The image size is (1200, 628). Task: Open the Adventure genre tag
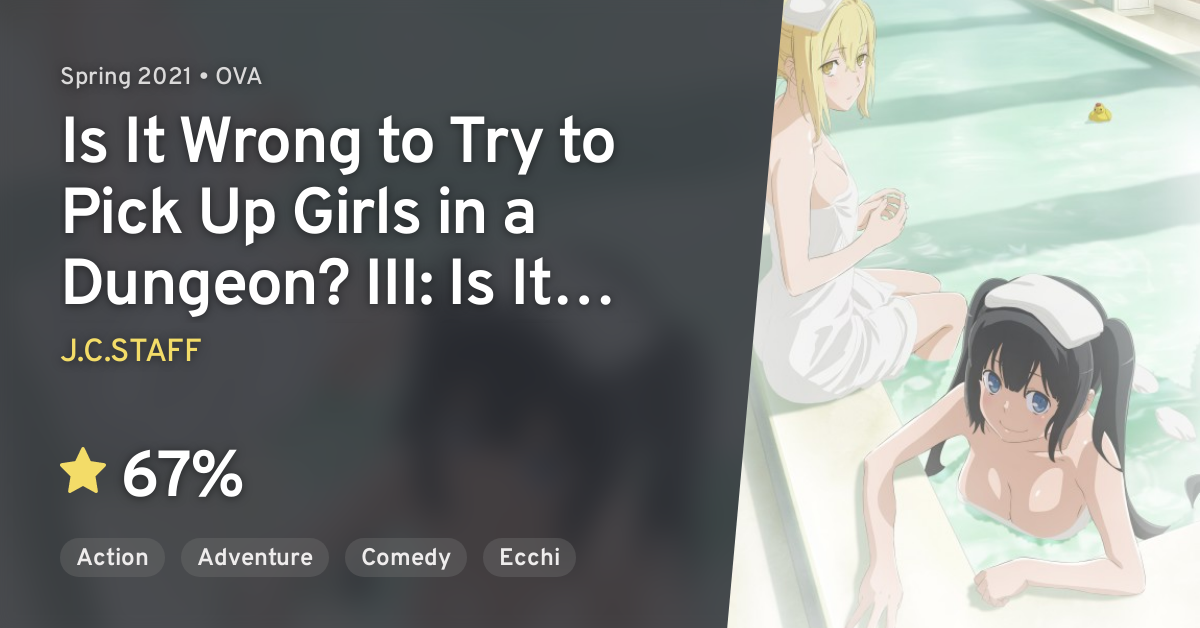255,557
